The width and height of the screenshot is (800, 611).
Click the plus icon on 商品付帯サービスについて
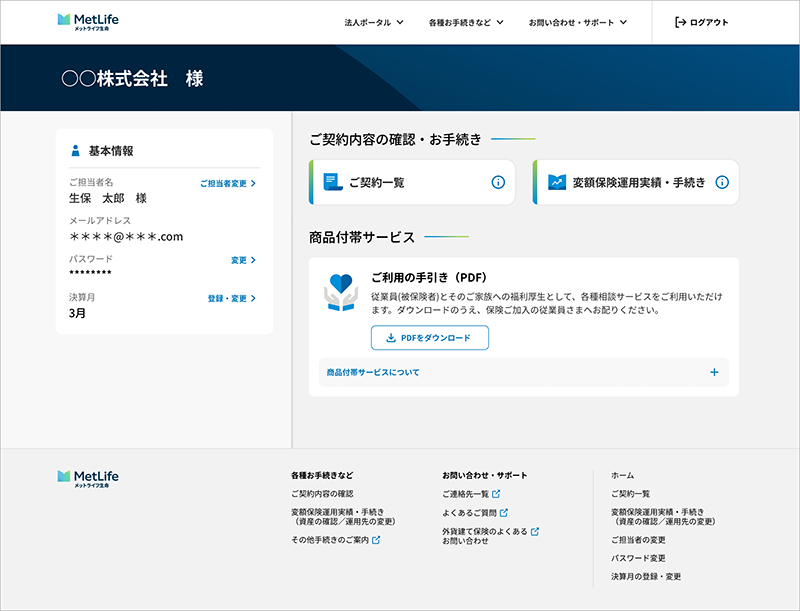[714, 372]
